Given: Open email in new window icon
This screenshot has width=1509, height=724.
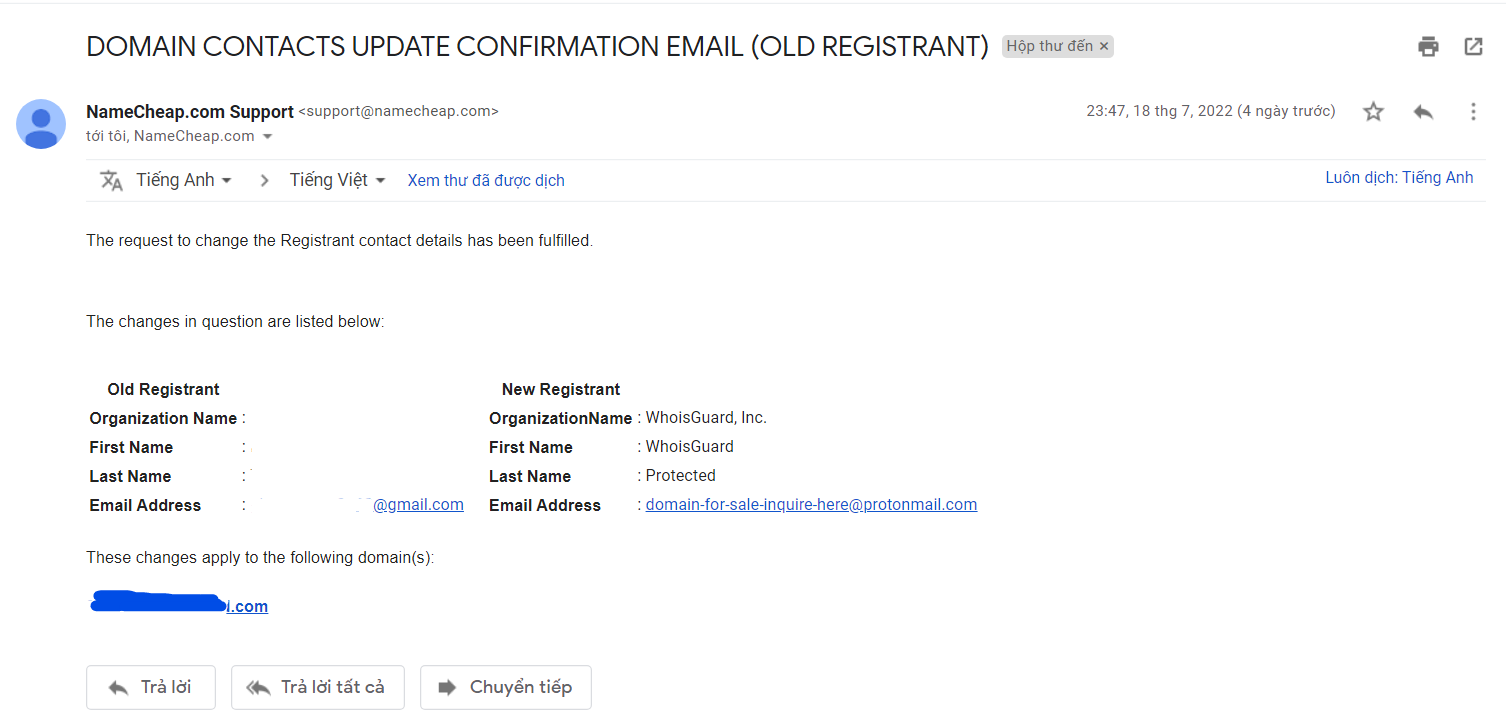Looking at the screenshot, I should coord(1473,46).
